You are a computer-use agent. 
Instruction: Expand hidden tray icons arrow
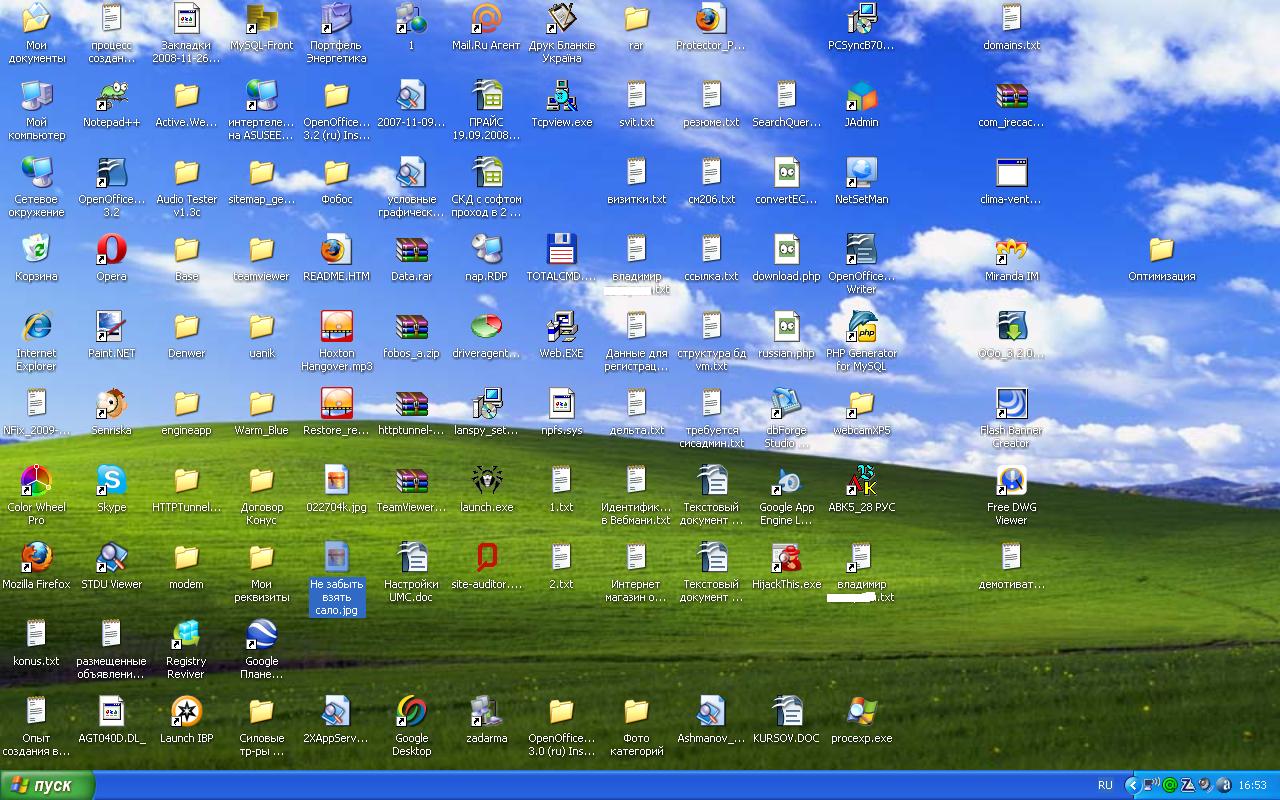[1132, 785]
